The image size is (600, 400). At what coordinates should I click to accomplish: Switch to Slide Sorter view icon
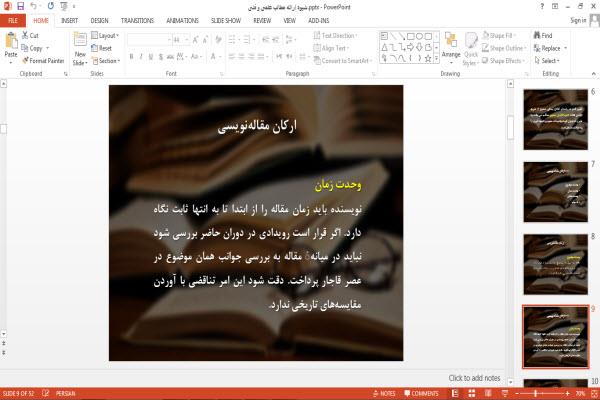[x=471, y=393]
